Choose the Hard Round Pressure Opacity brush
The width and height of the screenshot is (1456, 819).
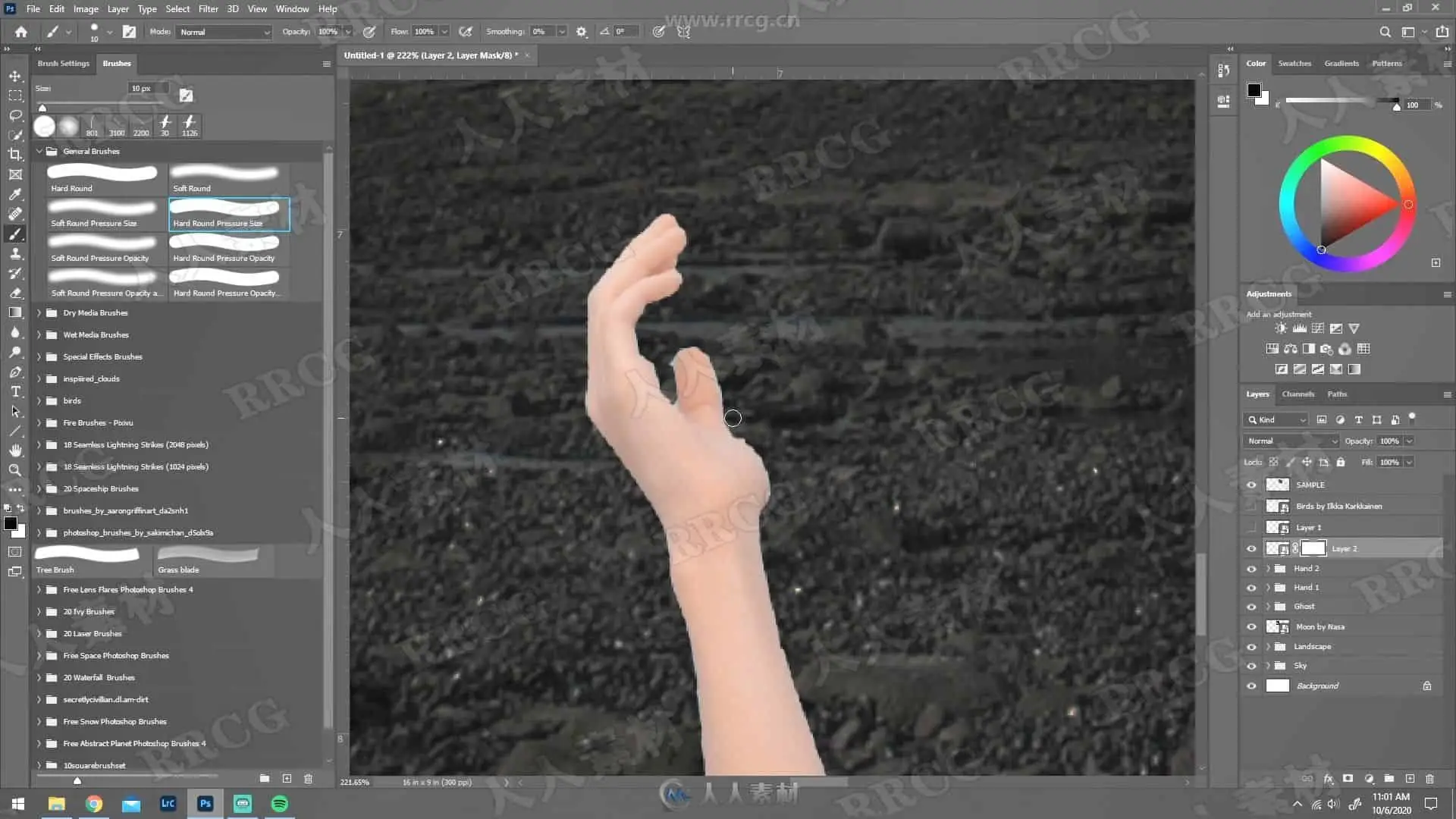228,249
